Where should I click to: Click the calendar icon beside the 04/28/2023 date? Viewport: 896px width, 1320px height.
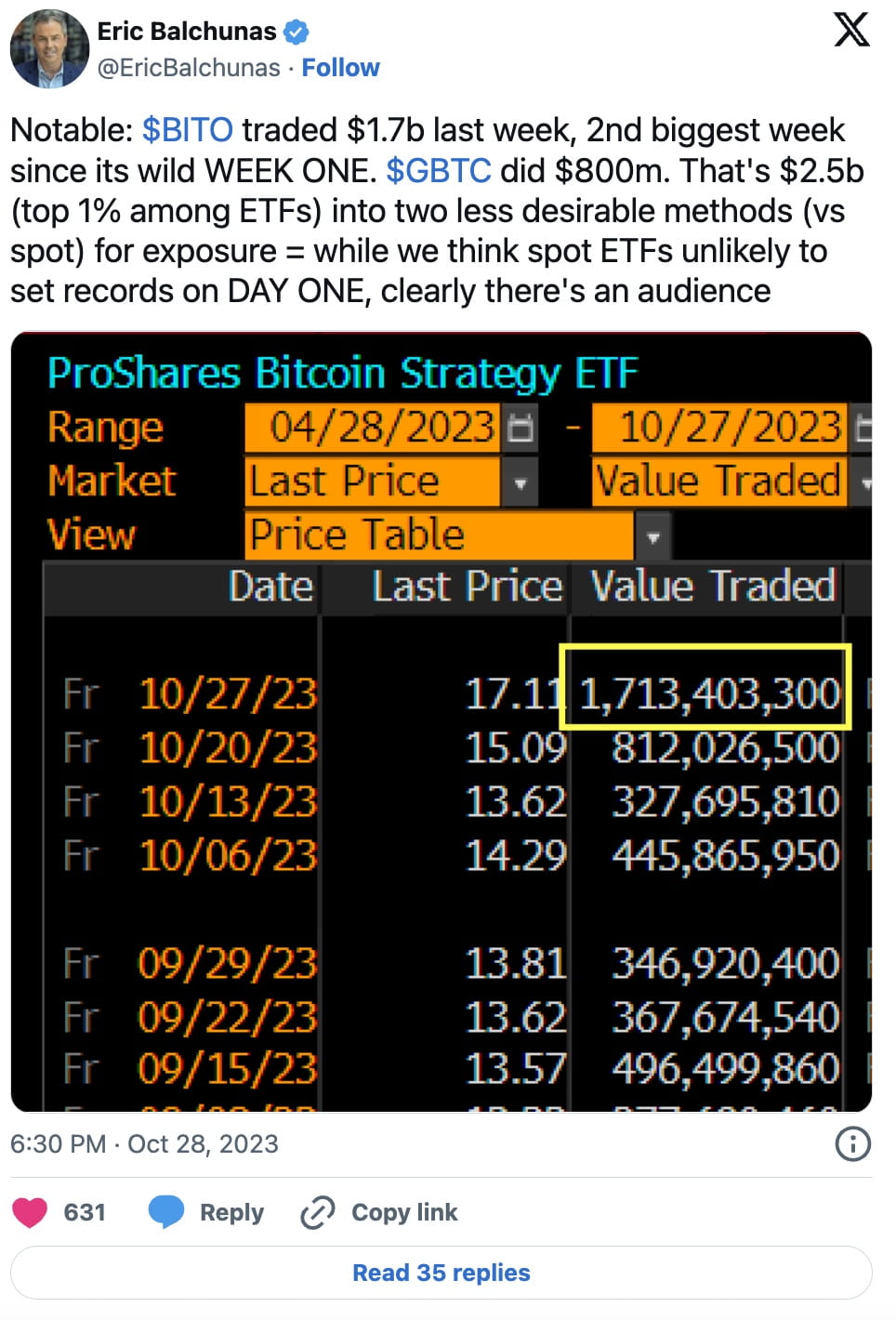[x=521, y=429]
